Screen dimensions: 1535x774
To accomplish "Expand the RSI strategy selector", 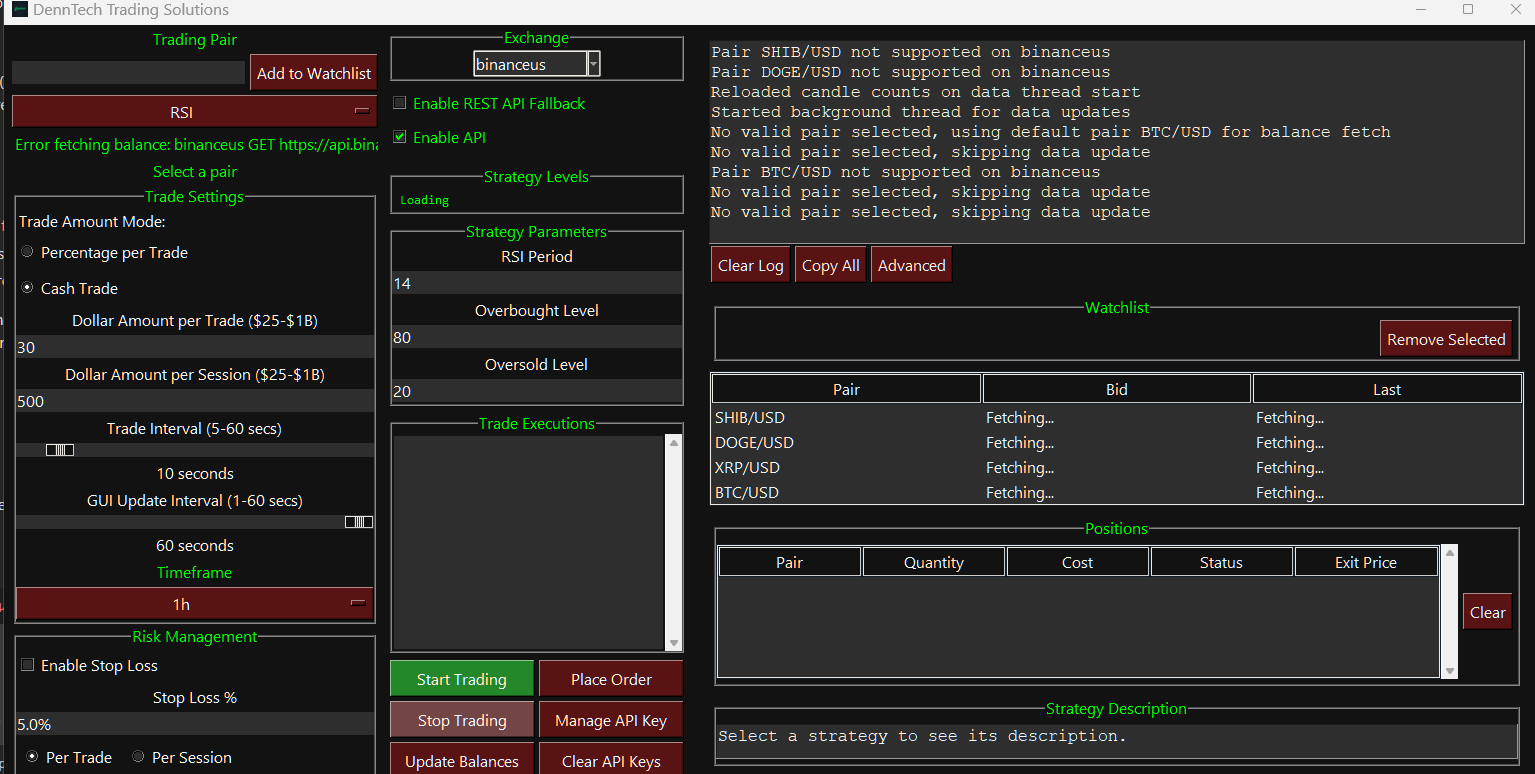I will pyautogui.click(x=357, y=111).
